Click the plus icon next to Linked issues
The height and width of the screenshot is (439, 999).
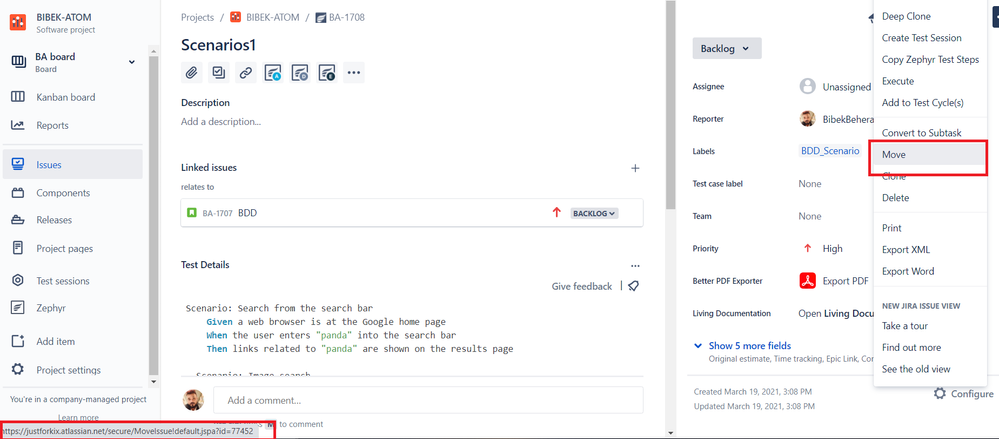tap(635, 168)
